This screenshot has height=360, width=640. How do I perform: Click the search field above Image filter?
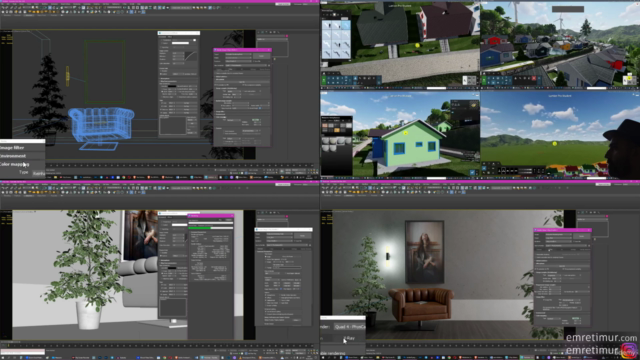pos(22,141)
